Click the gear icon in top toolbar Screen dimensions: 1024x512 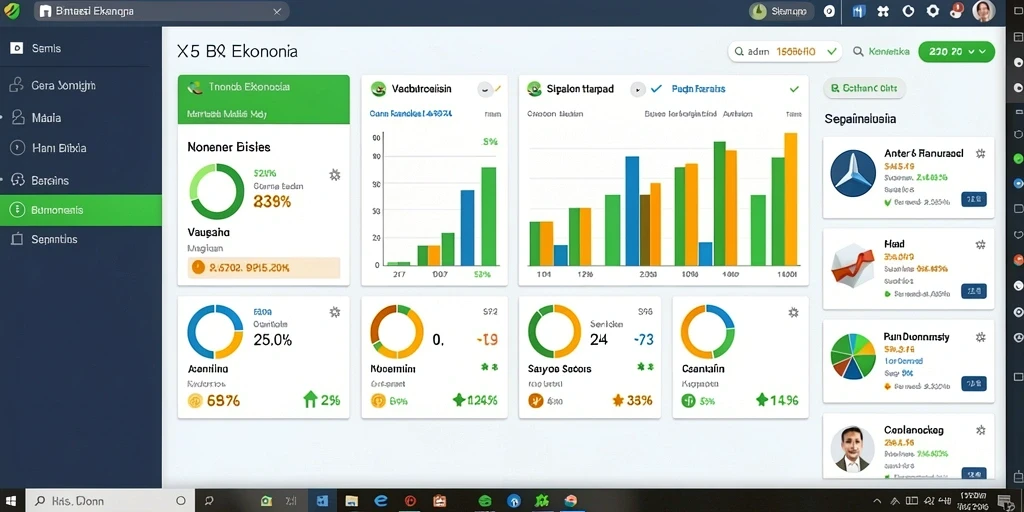[933, 11]
